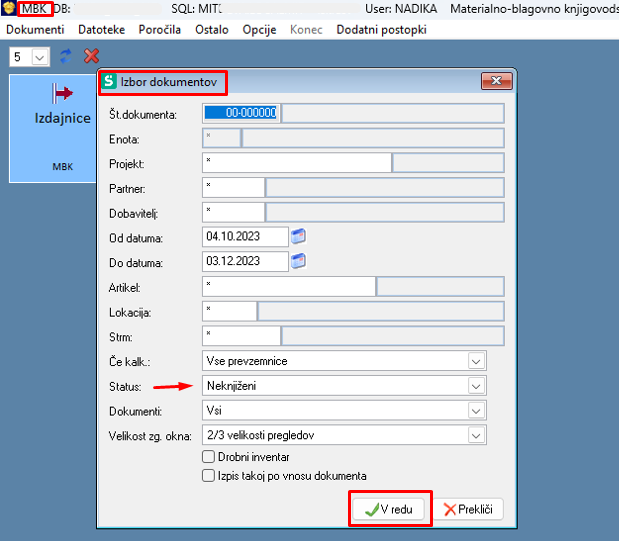619x541 pixels.
Task: Click the Do datuma date field
Action: (x=245, y=261)
